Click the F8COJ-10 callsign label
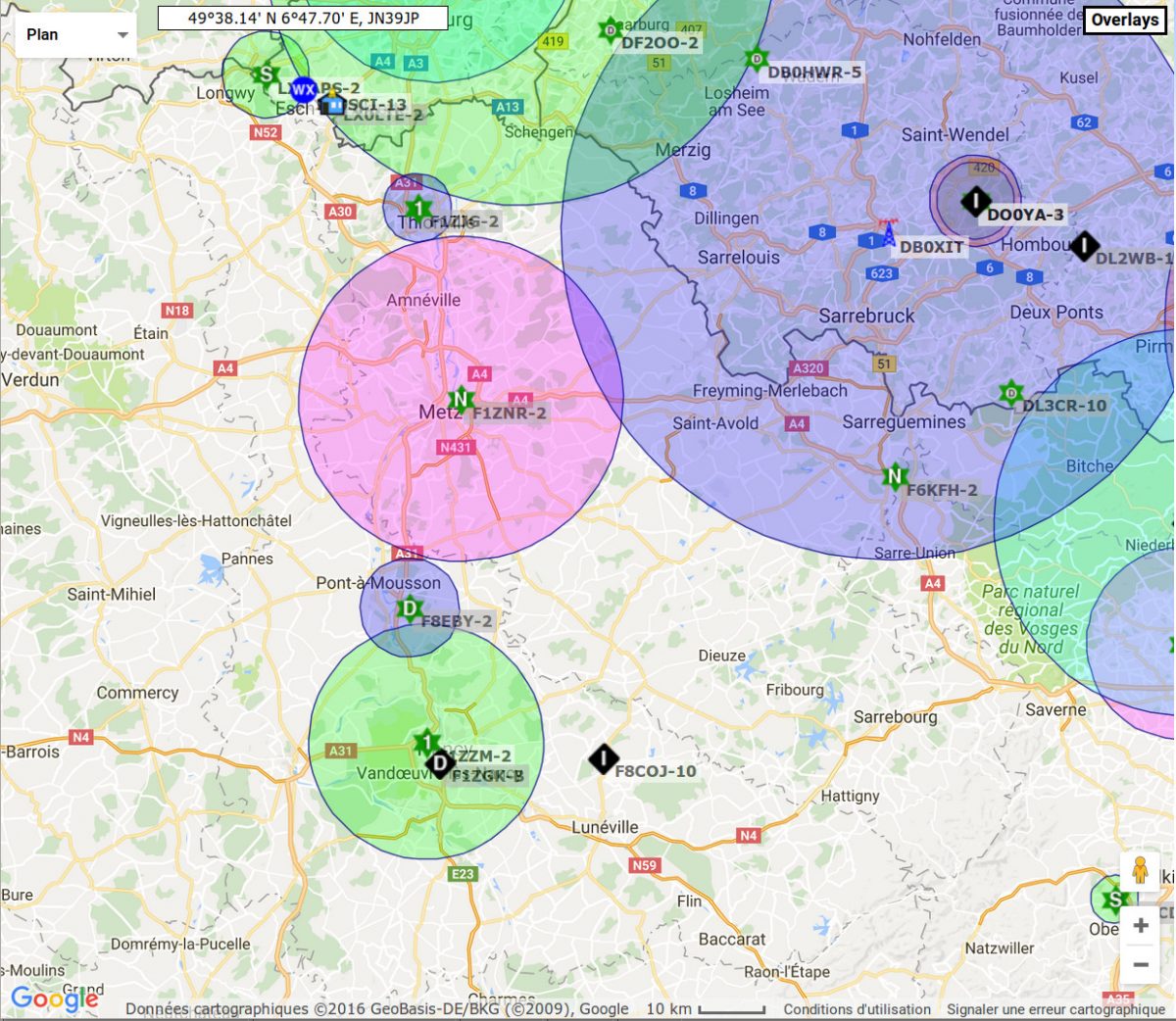Viewport: 1176px width, 1021px height. pos(656,771)
